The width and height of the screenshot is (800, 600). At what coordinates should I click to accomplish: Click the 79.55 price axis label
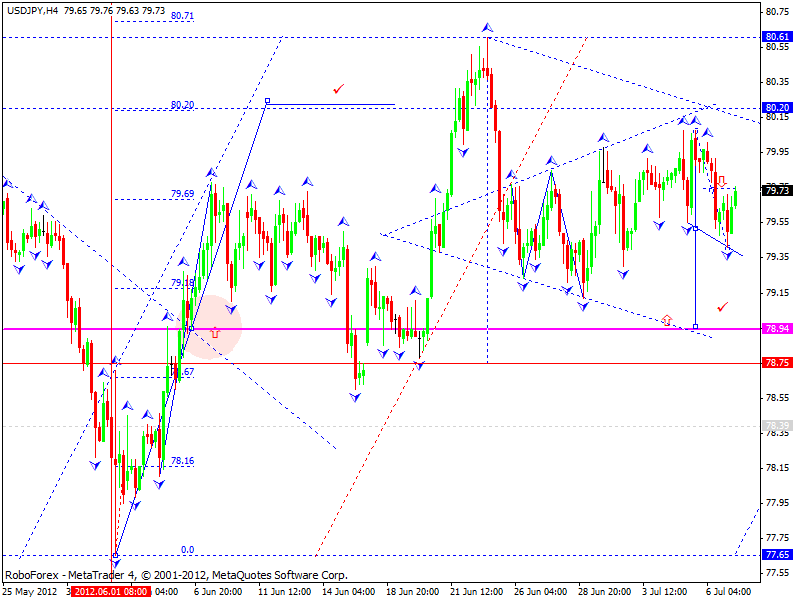(x=777, y=222)
